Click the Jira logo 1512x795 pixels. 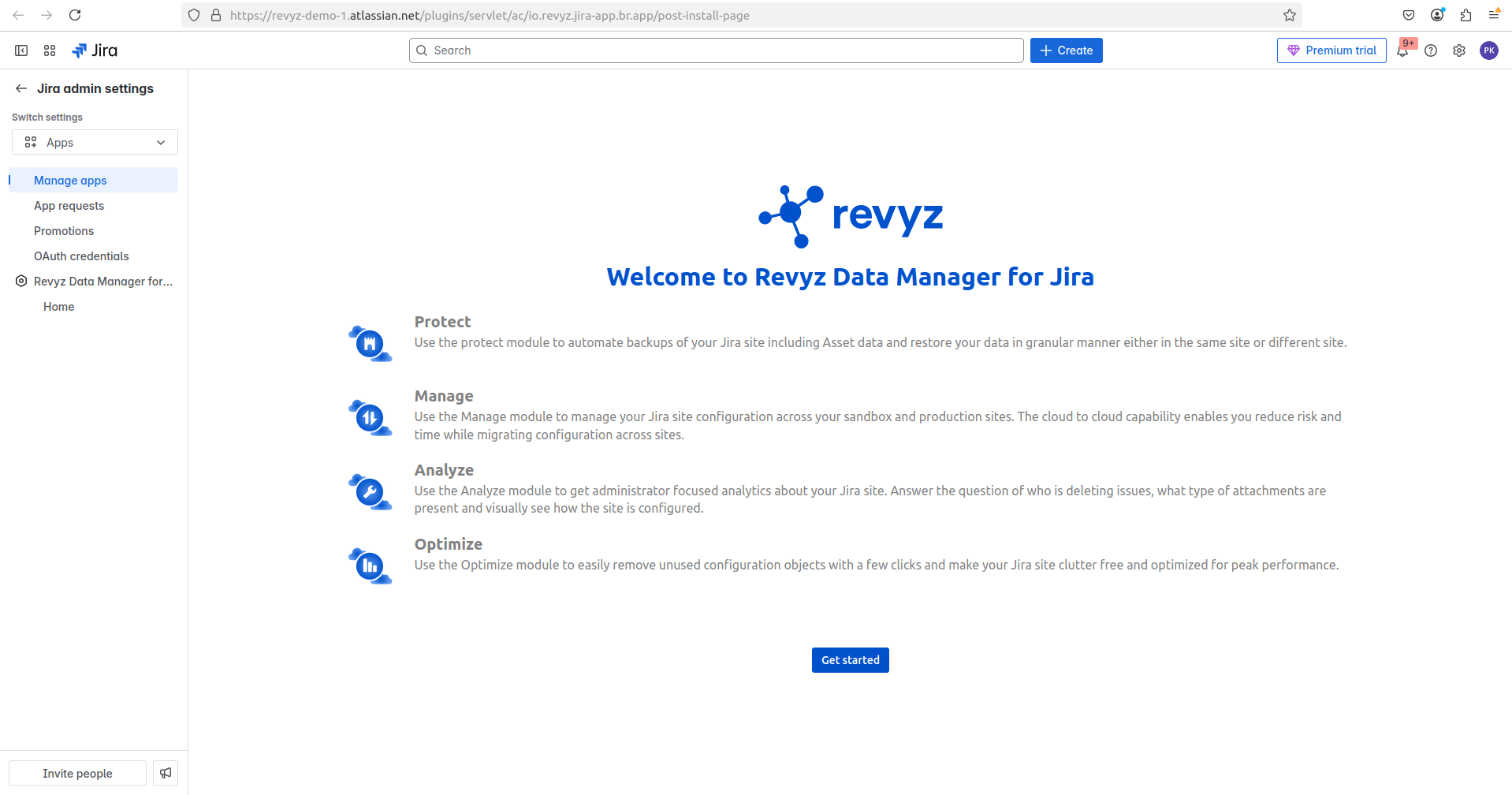click(95, 50)
